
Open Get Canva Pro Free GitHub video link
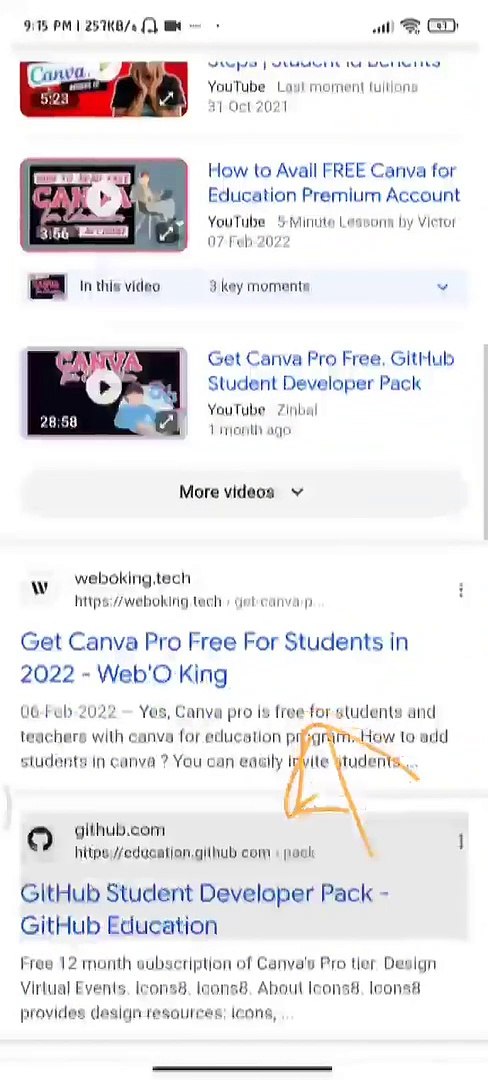pyautogui.click(x=330, y=371)
